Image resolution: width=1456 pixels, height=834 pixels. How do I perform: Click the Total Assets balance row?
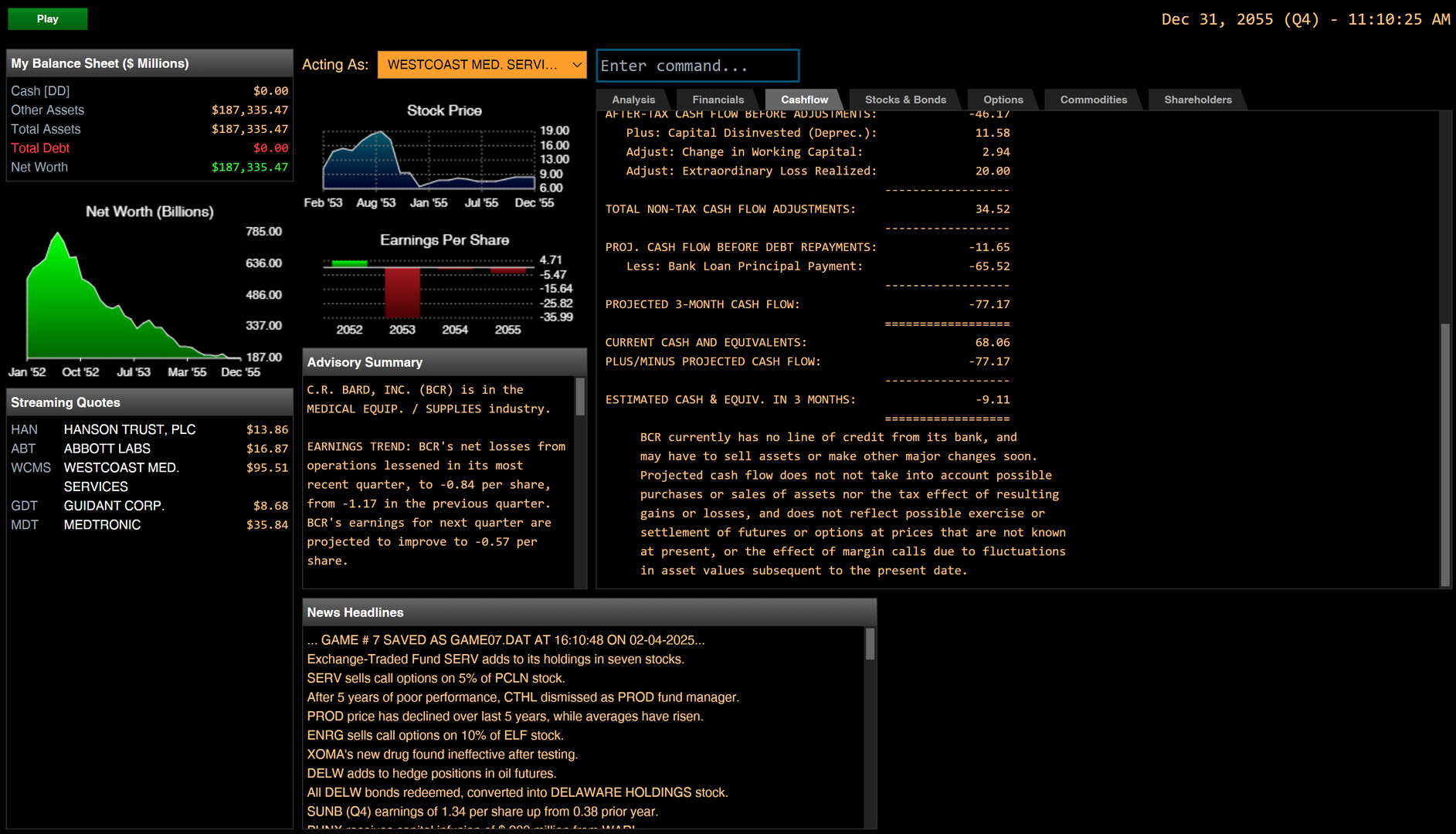coord(149,129)
